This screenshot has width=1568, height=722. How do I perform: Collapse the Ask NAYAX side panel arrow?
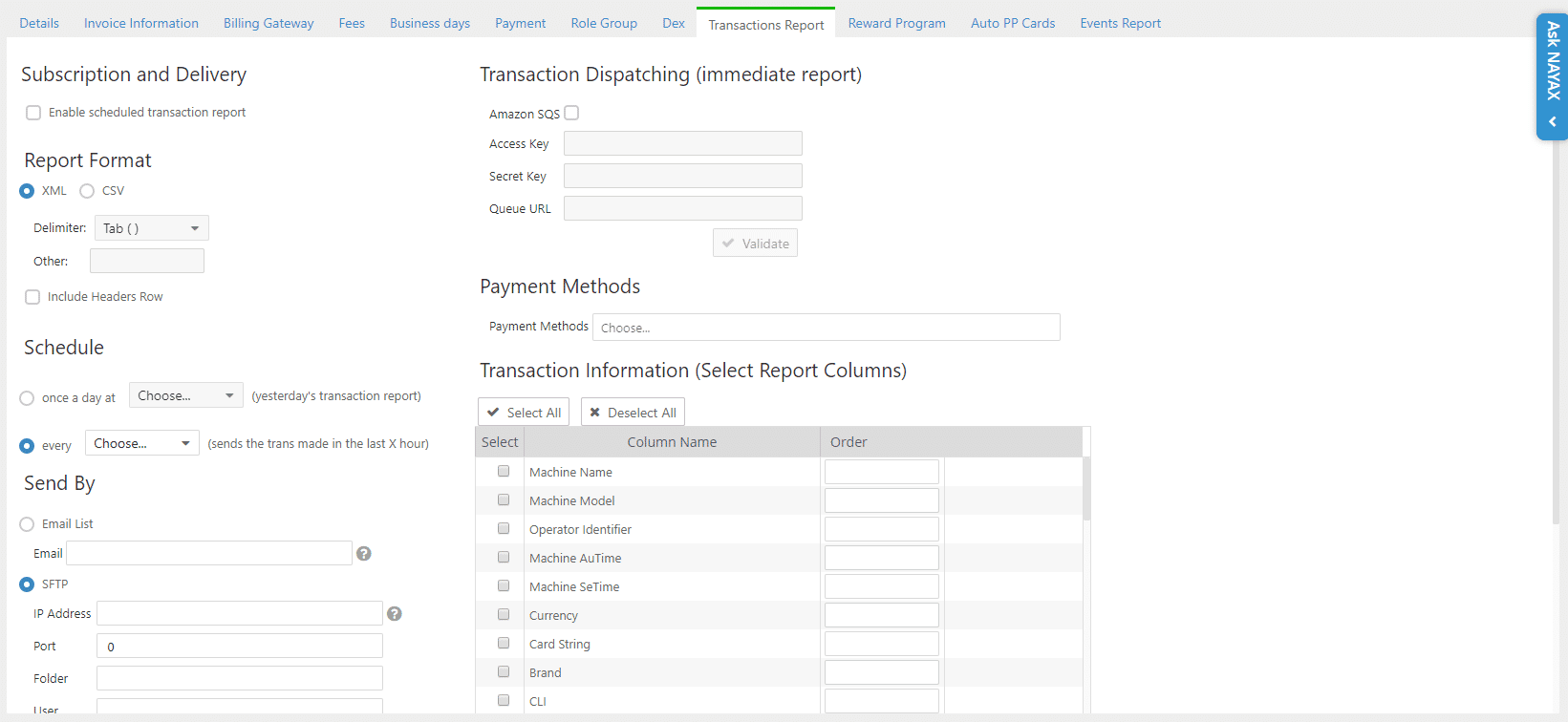coord(1553,122)
